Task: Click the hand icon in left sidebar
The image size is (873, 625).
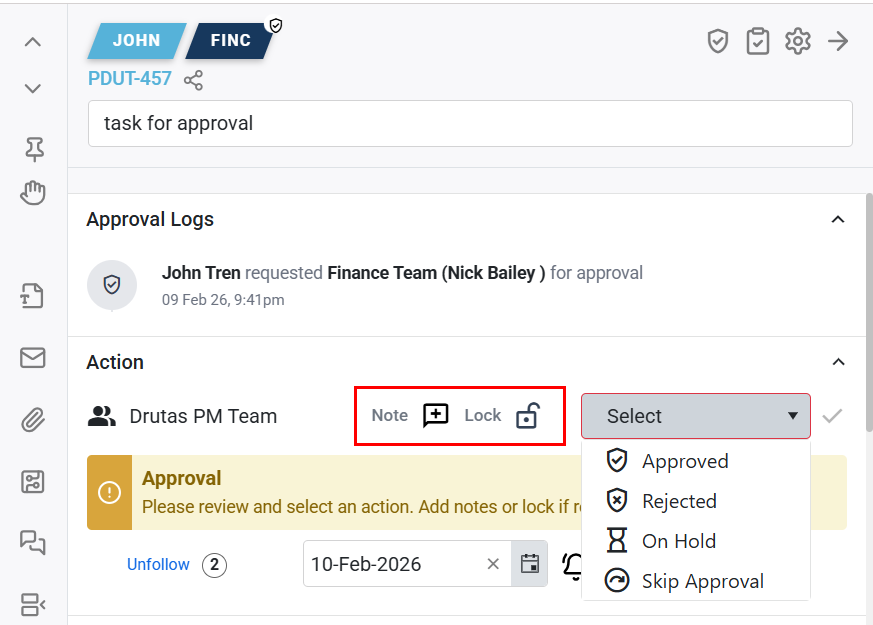Action: (34, 193)
